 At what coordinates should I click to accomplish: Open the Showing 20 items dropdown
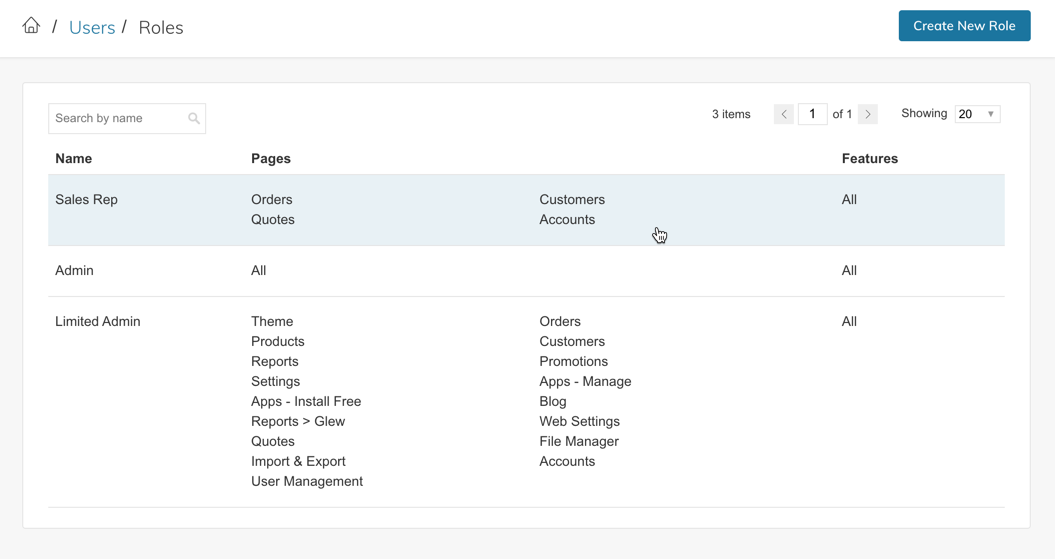[x=977, y=114]
